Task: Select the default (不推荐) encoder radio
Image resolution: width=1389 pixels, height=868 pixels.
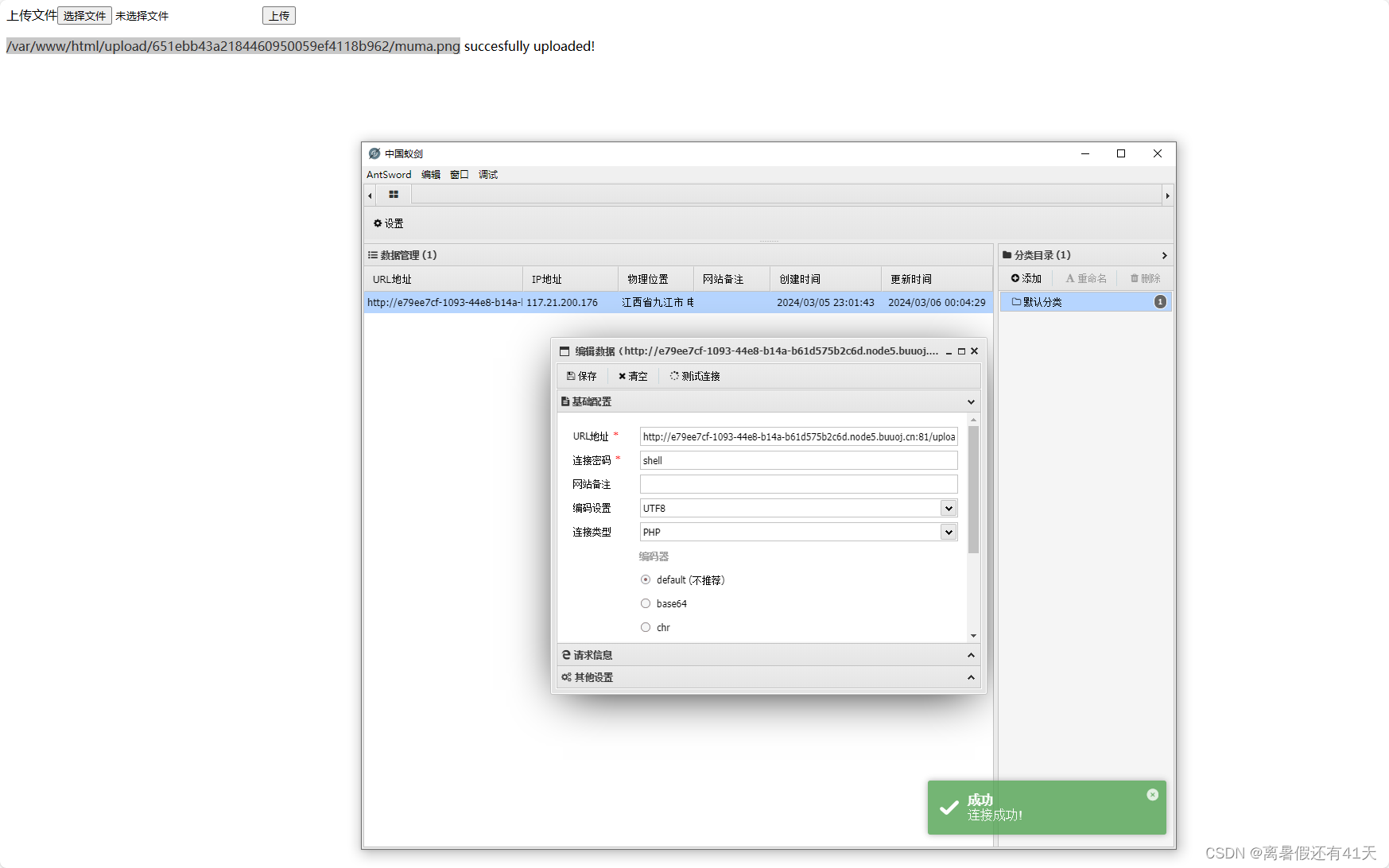Action: click(646, 579)
